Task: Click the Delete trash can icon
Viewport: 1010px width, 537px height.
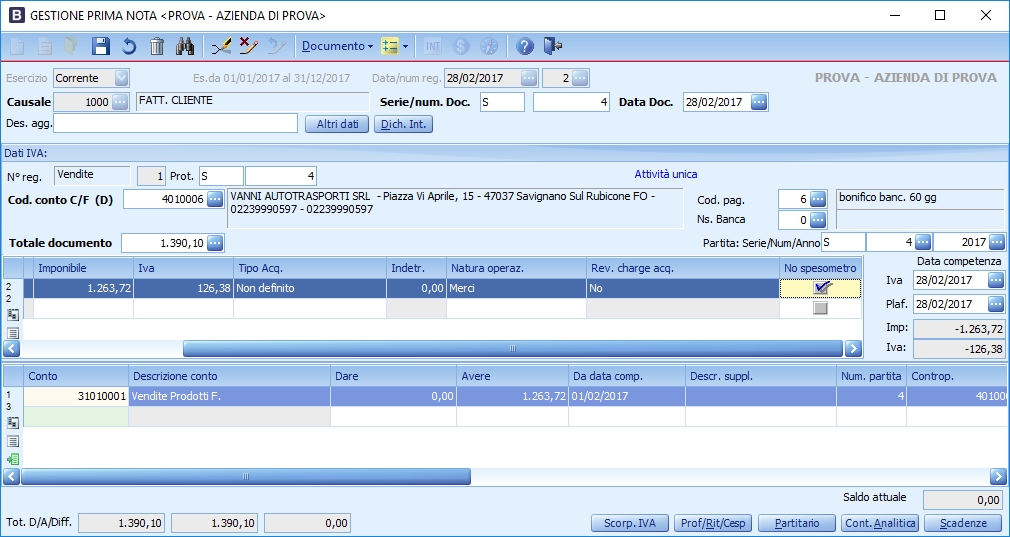Action: (x=157, y=46)
